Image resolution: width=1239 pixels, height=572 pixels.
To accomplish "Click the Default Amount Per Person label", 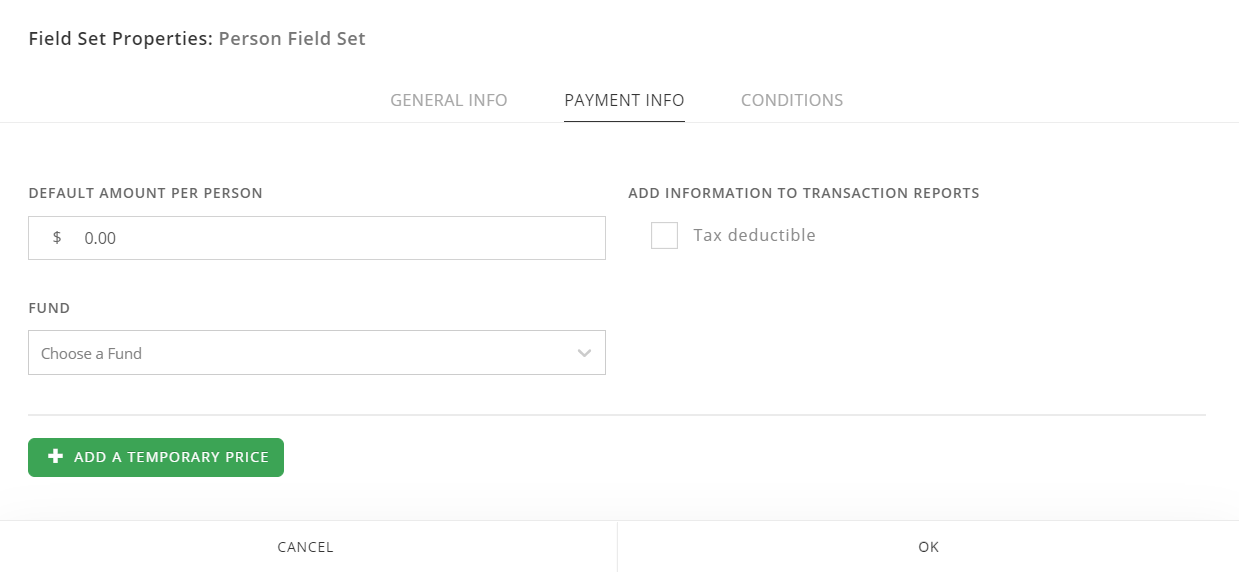I will click(145, 193).
